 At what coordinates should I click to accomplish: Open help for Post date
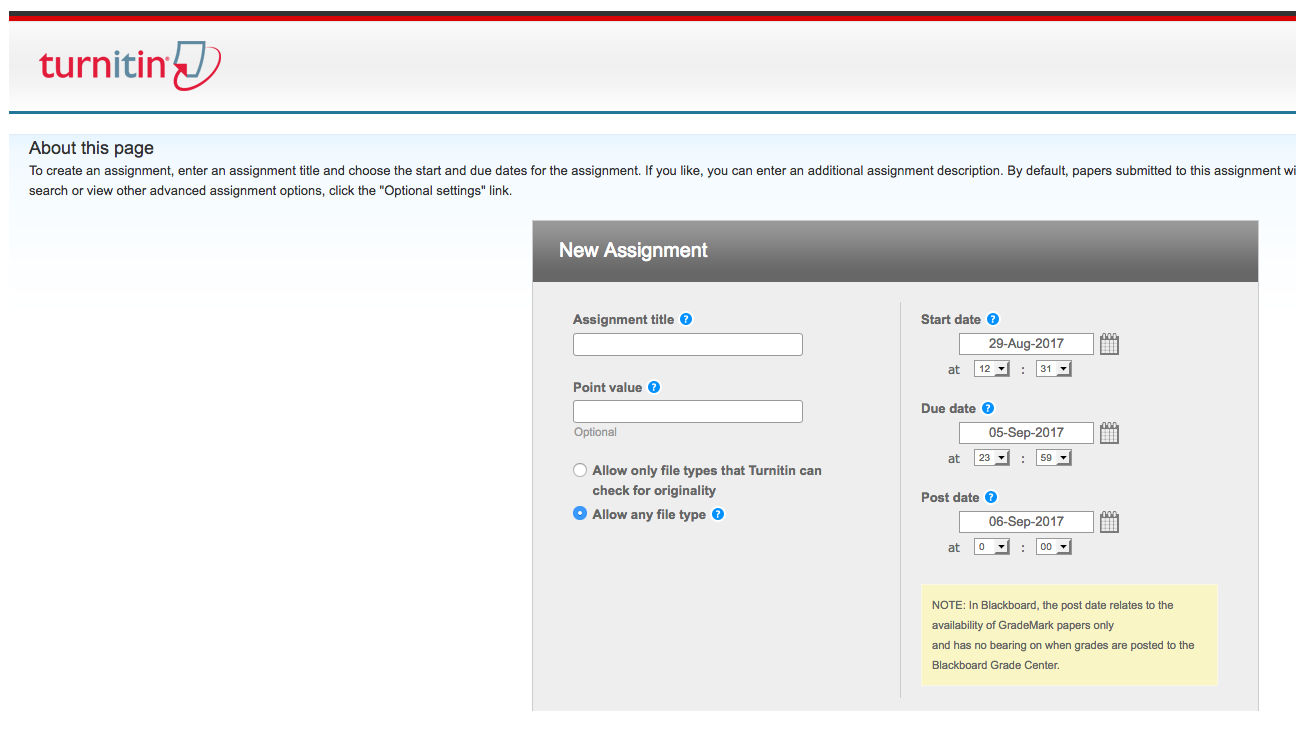click(x=991, y=497)
